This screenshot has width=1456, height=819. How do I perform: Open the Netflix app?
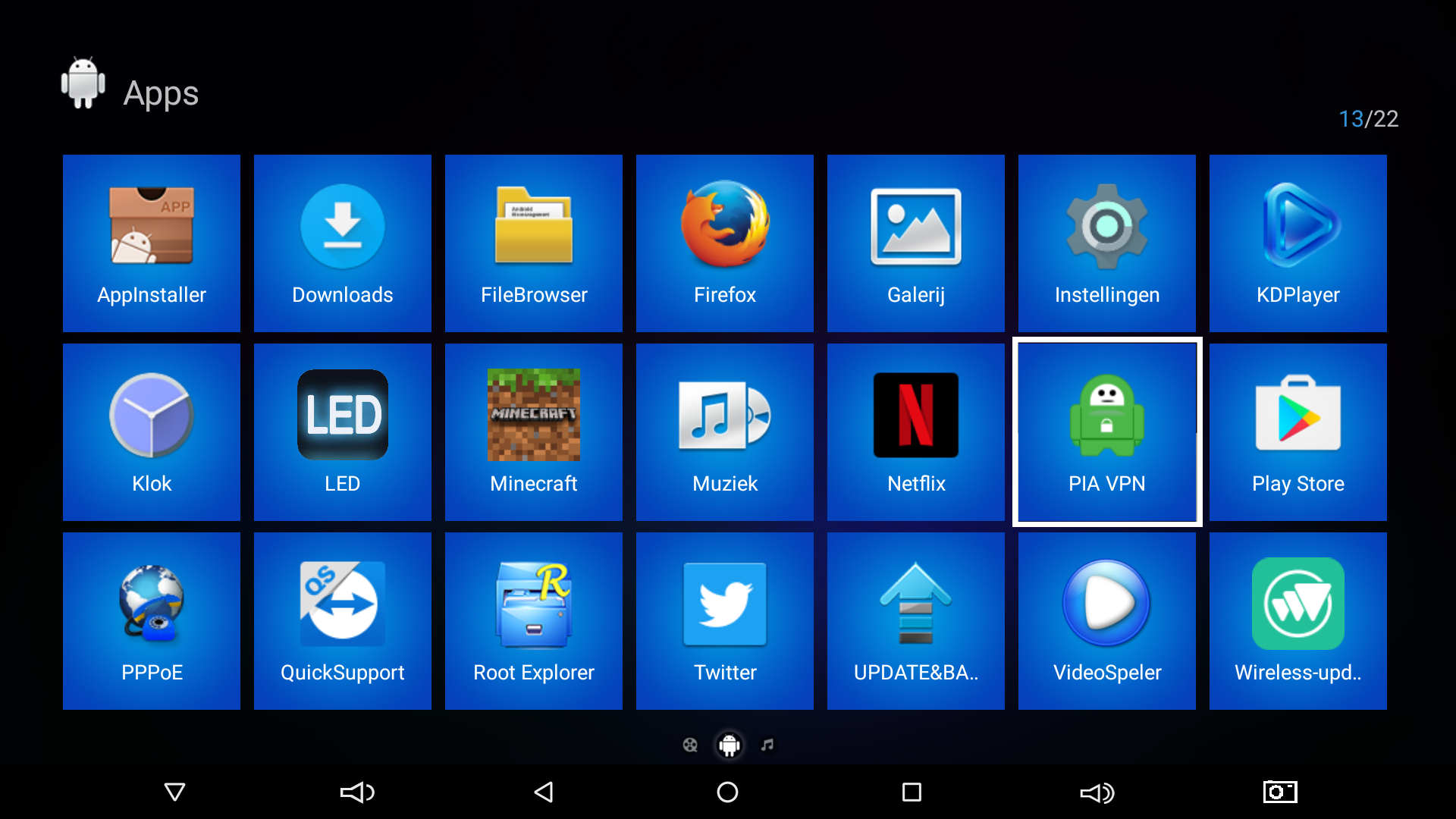tap(916, 432)
